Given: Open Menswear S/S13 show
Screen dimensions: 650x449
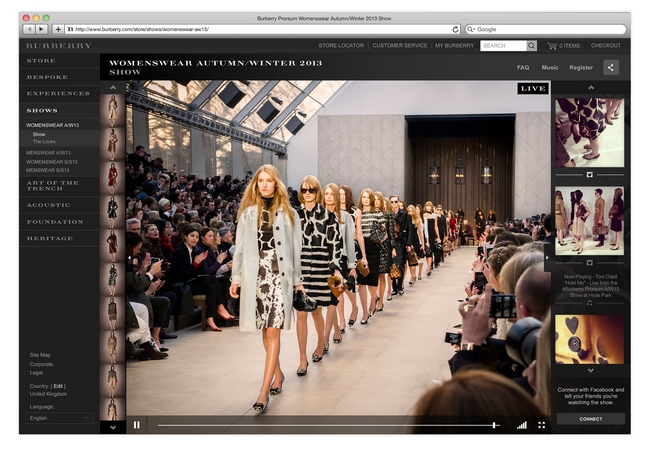Looking at the screenshot, I should tap(47, 170).
